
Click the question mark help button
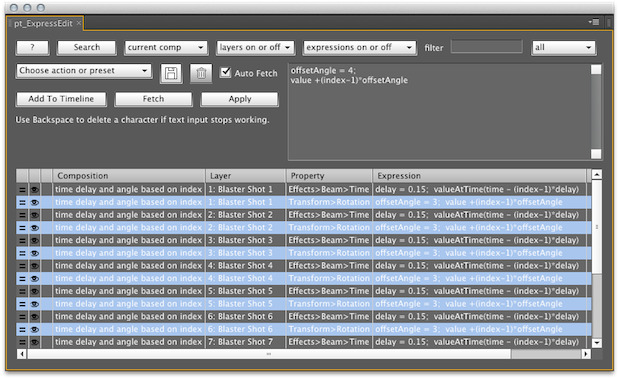(x=32, y=47)
